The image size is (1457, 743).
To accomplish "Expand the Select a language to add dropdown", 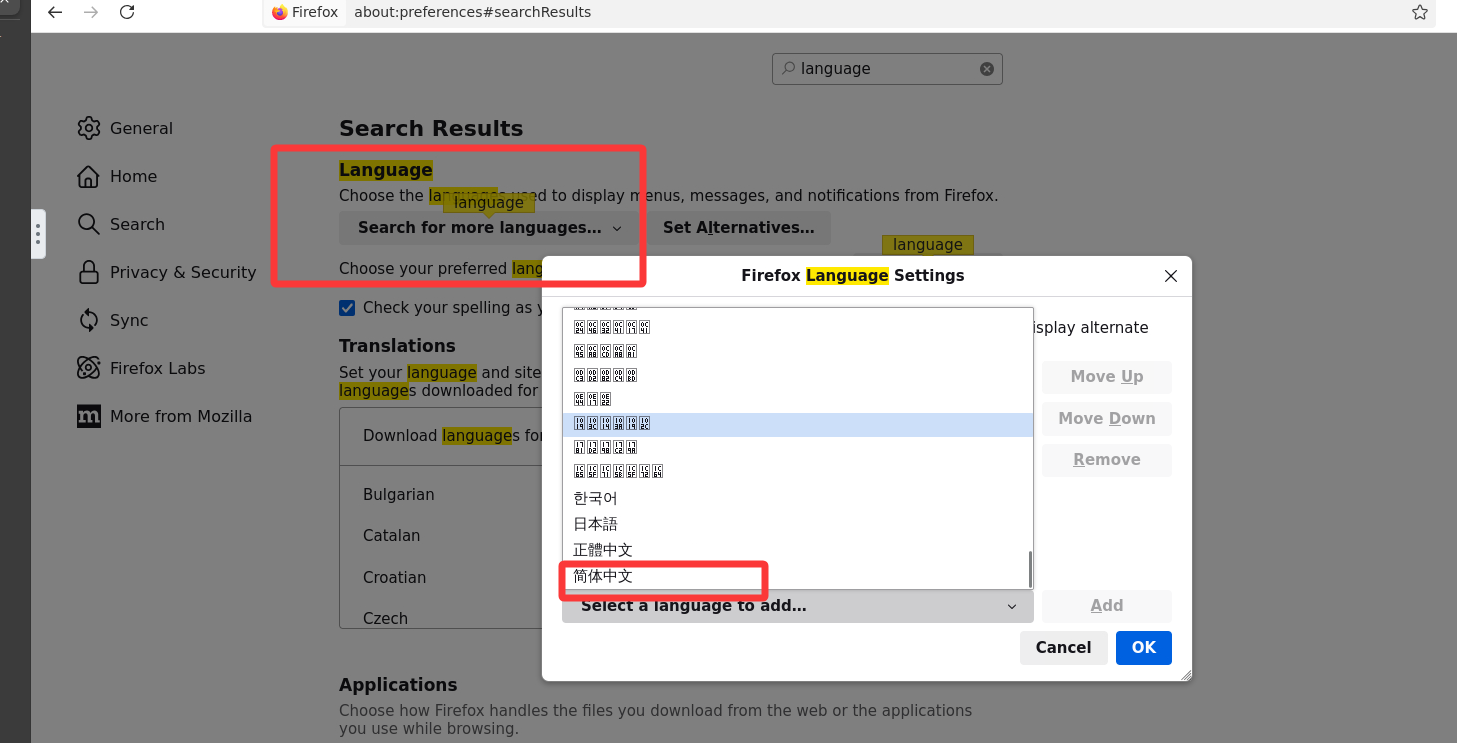I will pos(798,606).
